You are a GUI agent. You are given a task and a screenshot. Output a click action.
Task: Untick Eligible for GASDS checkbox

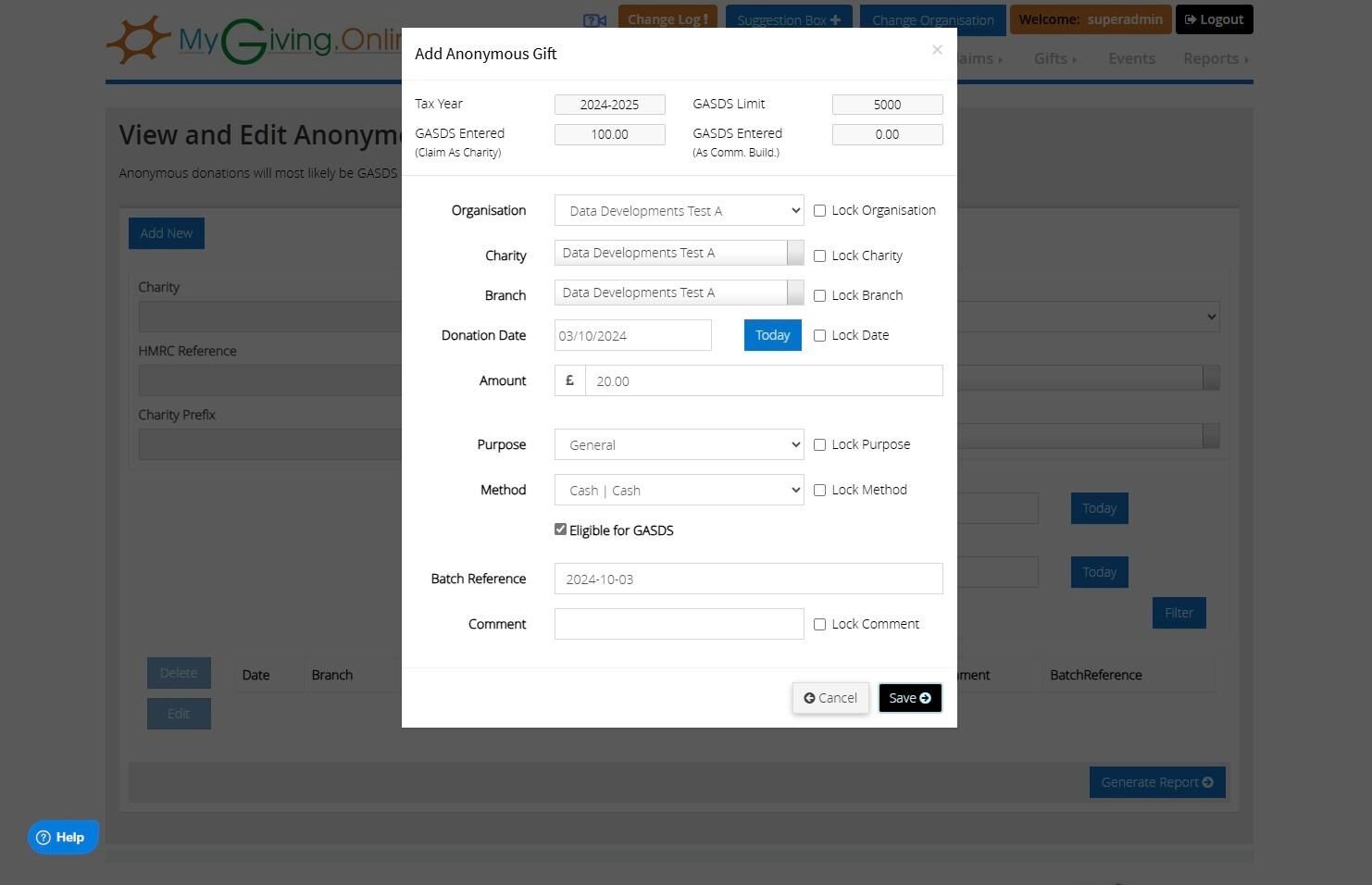tap(560, 530)
